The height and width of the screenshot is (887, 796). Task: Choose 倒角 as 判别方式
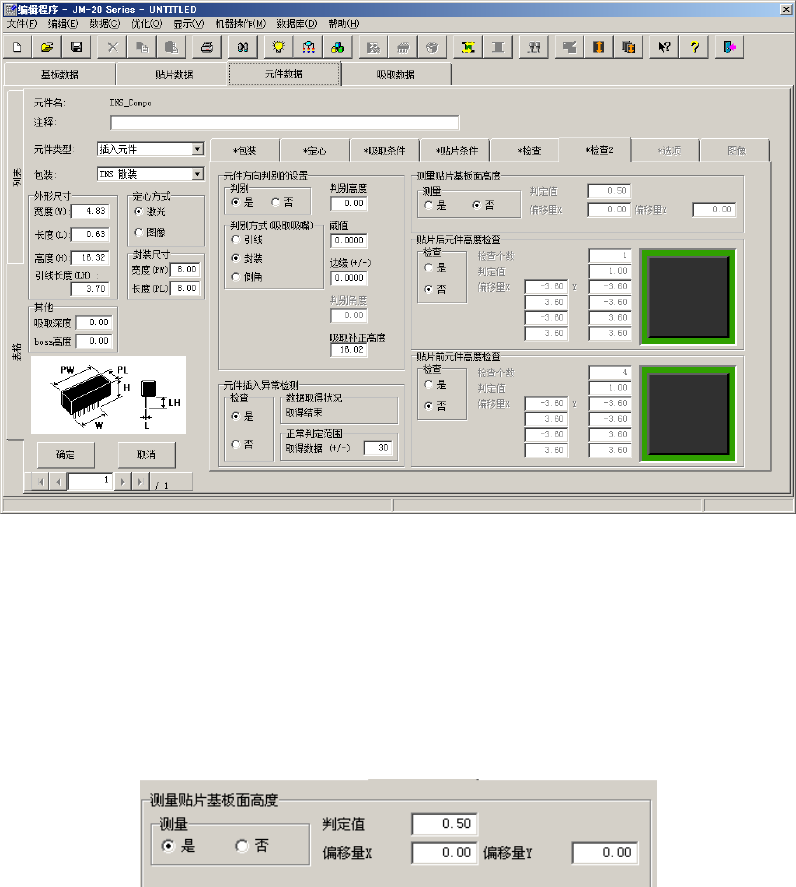(x=236, y=277)
